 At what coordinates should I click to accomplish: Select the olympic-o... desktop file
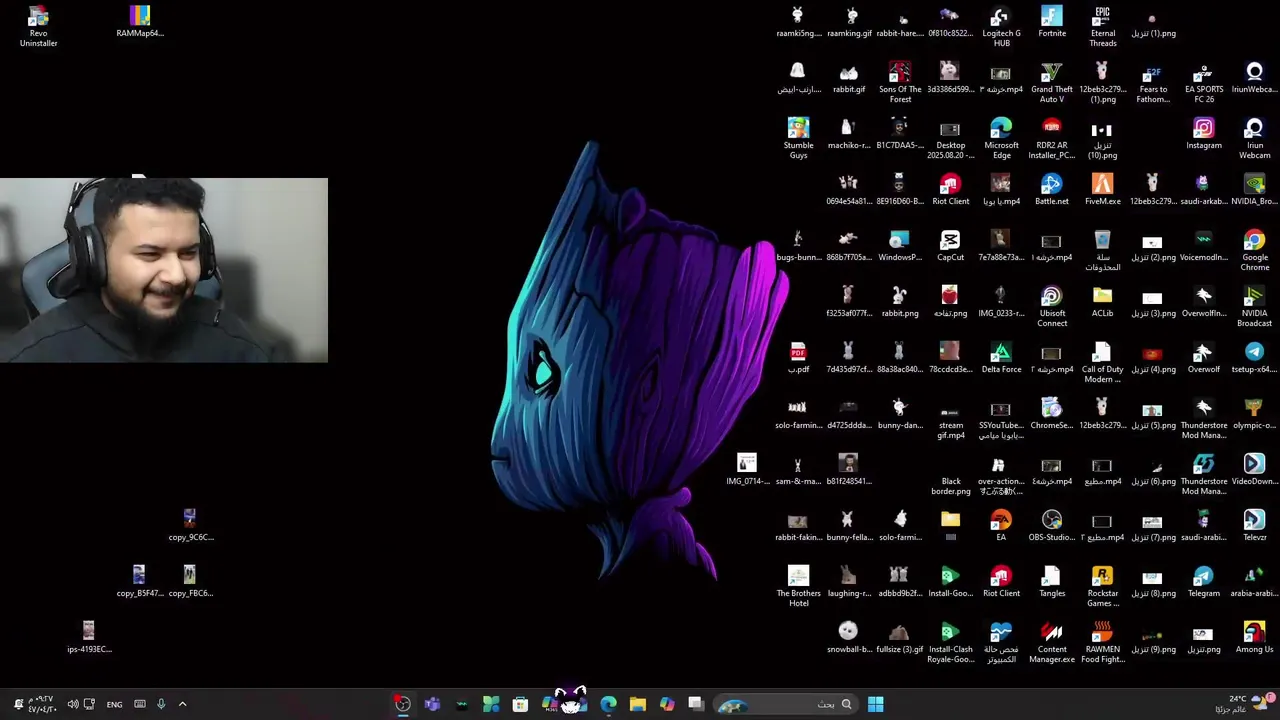point(1255,414)
